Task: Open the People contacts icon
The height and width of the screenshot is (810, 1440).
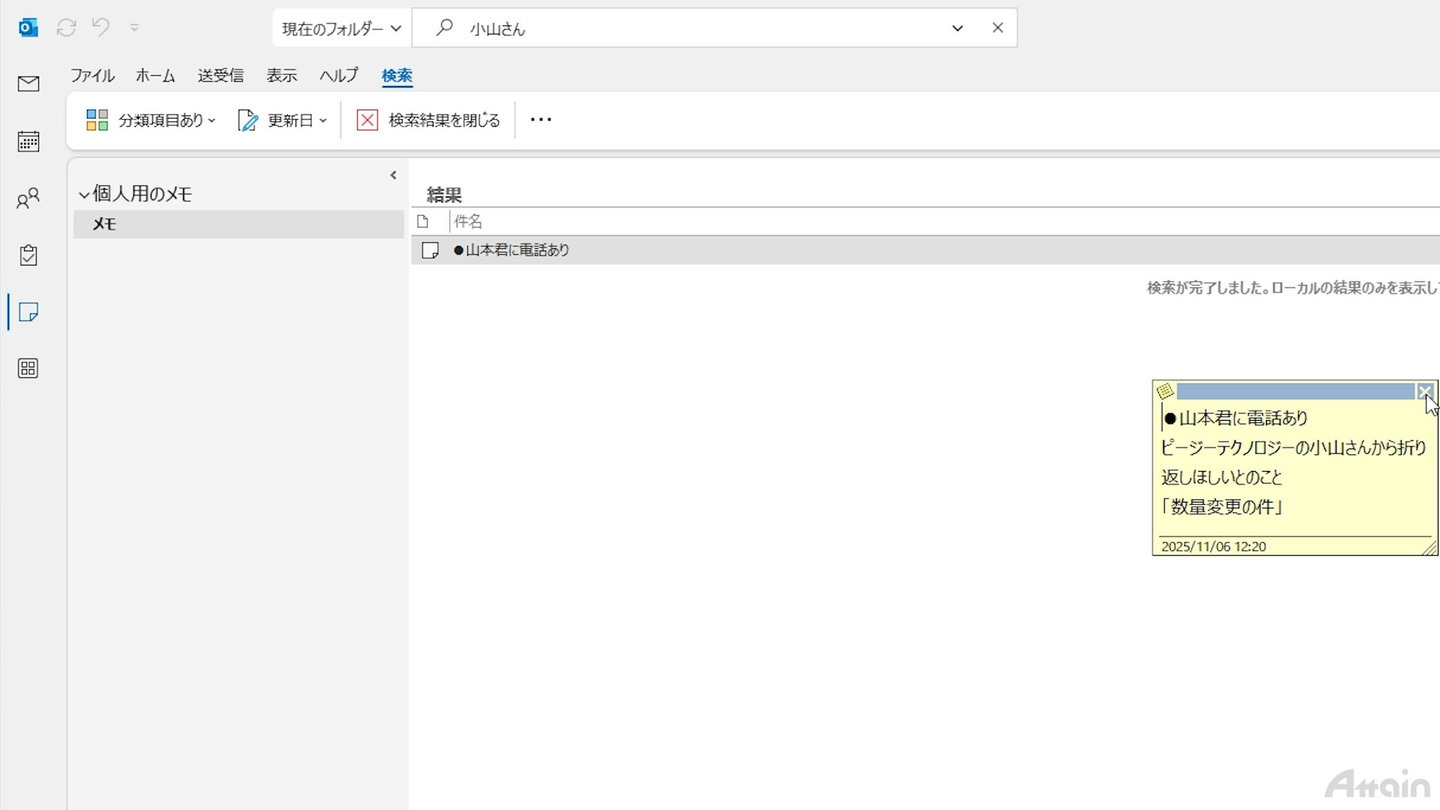Action: [x=28, y=199]
